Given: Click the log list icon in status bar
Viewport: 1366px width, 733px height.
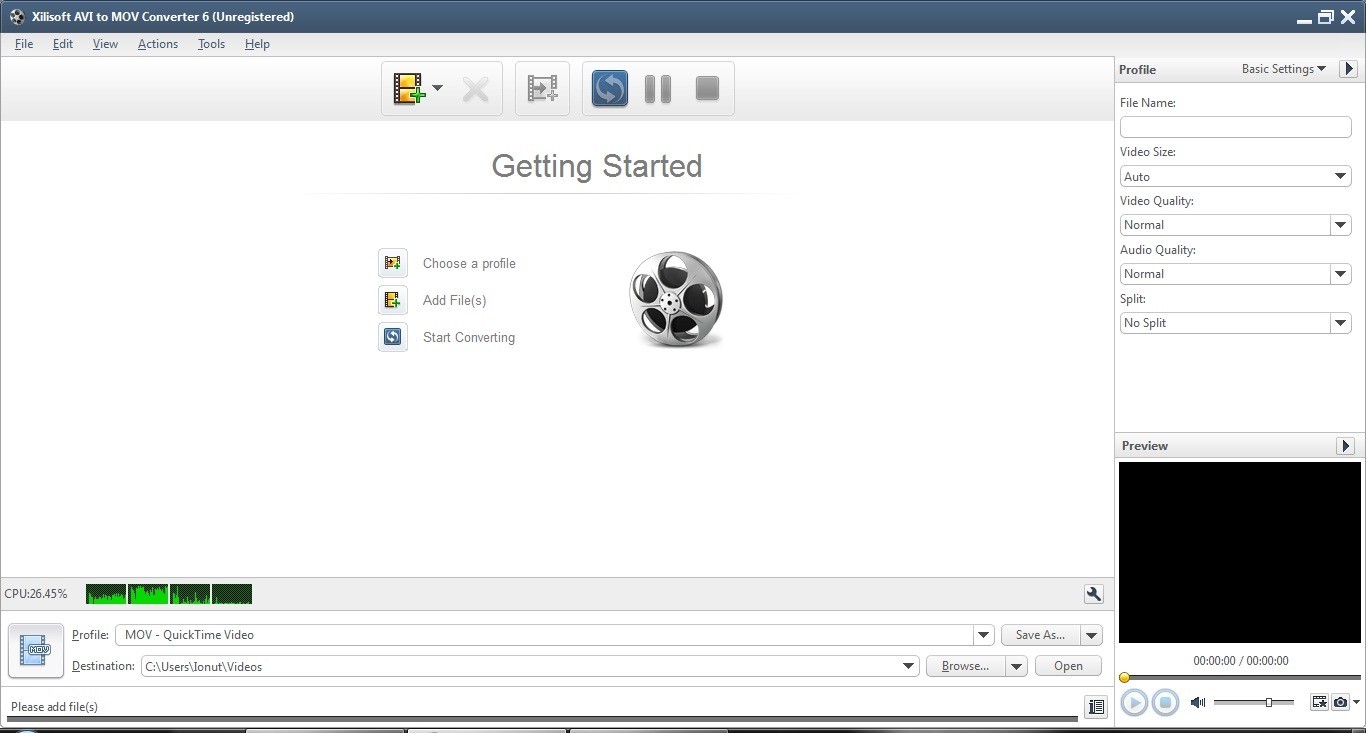Looking at the screenshot, I should pyautogui.click(x=1096, y=707).
